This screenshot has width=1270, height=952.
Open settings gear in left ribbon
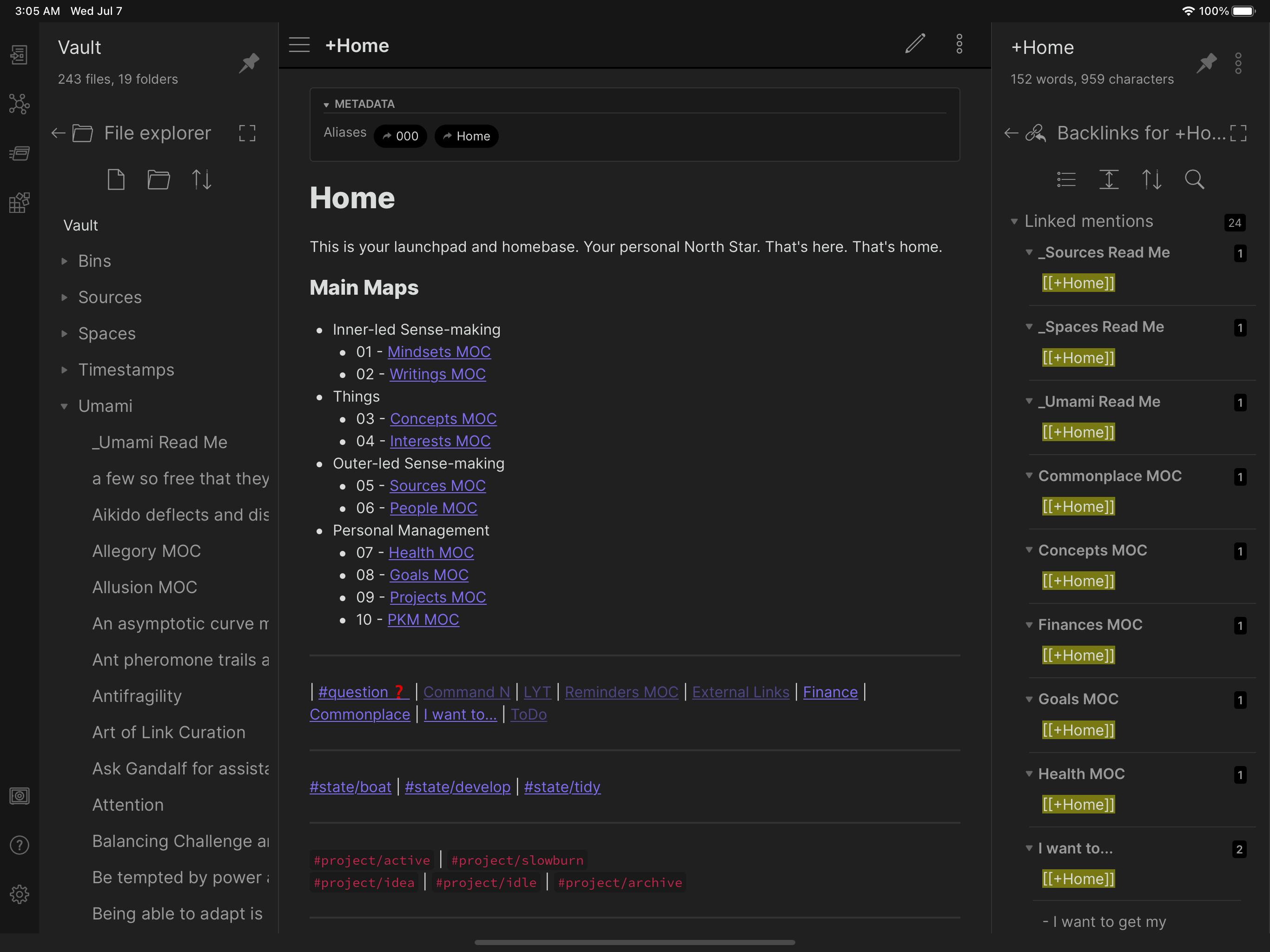pyautogui.click(x=20, y=894)
